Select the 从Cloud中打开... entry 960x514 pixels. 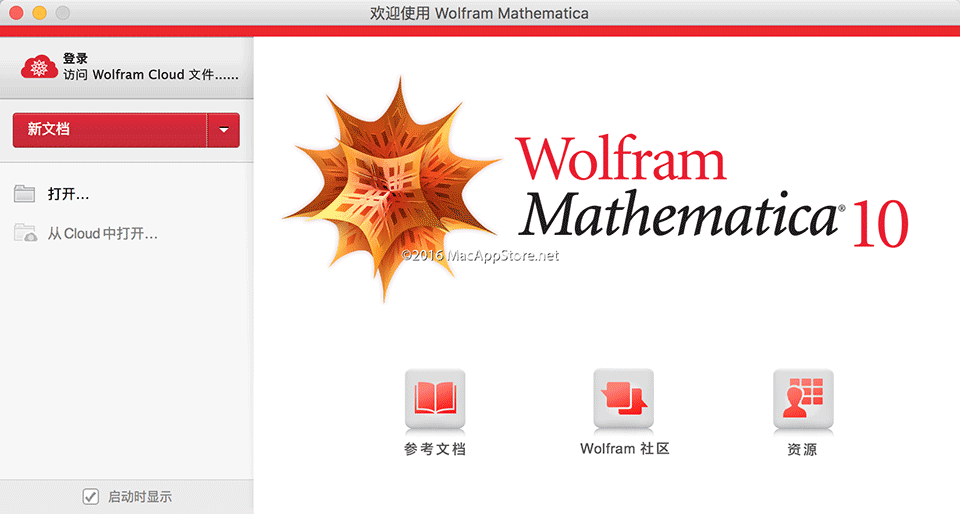click(103, 234)
